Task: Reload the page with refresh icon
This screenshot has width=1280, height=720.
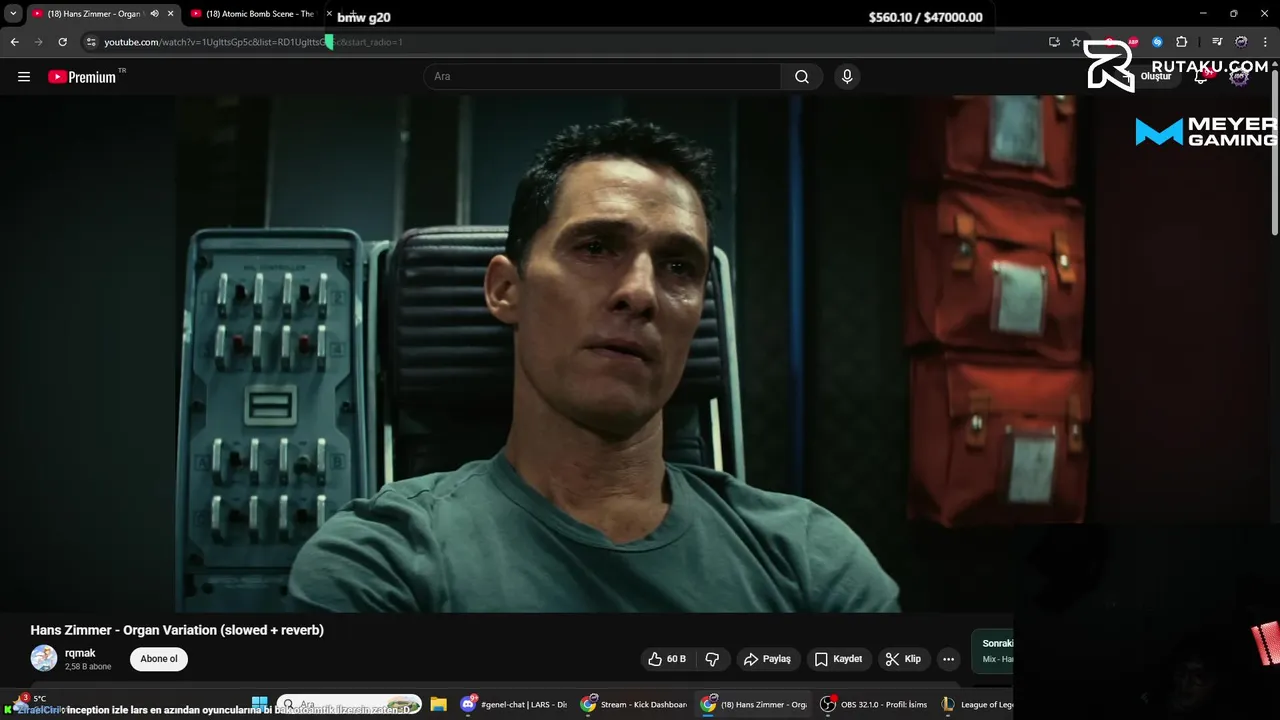Action: 62,42
